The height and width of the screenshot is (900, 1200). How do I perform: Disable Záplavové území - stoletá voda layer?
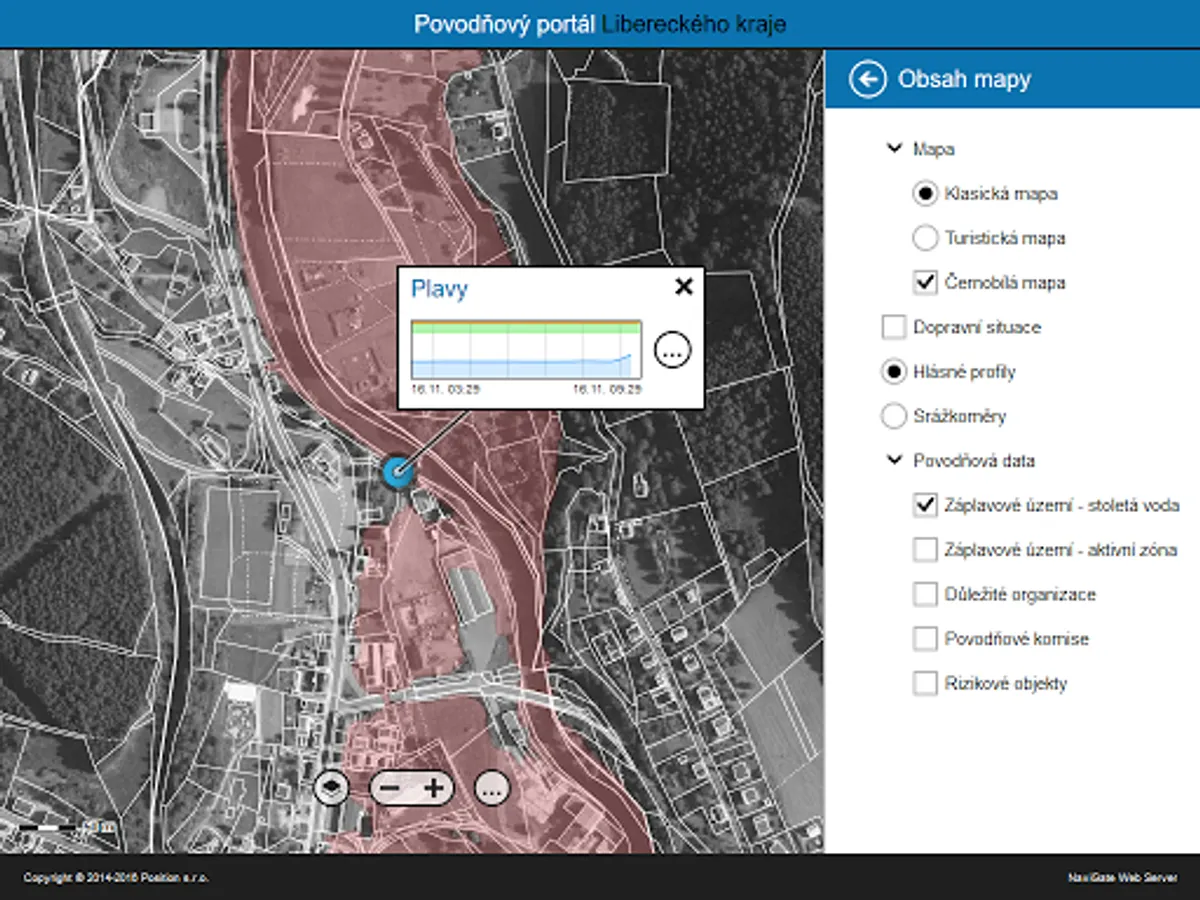pos(925,505)
